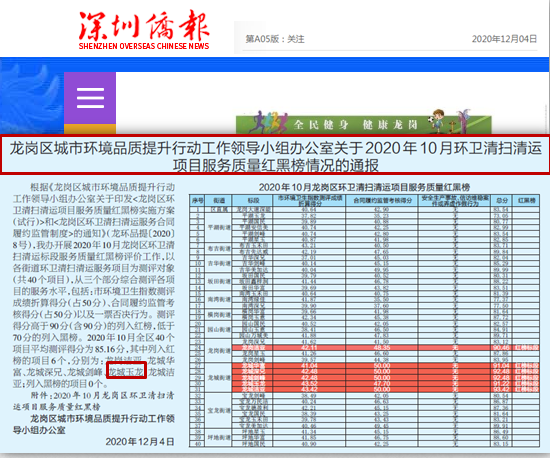Click the 93.42 total score
Screen dimensions: 550x458
pos(501,389)
